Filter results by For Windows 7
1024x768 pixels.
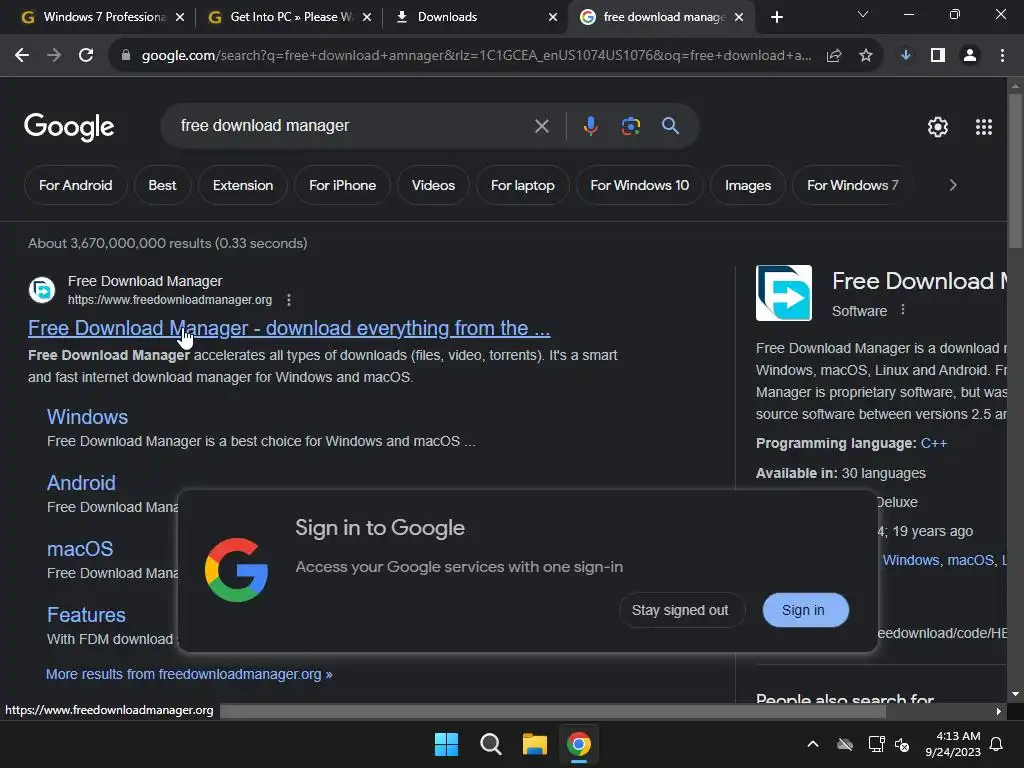coord(852,185)
